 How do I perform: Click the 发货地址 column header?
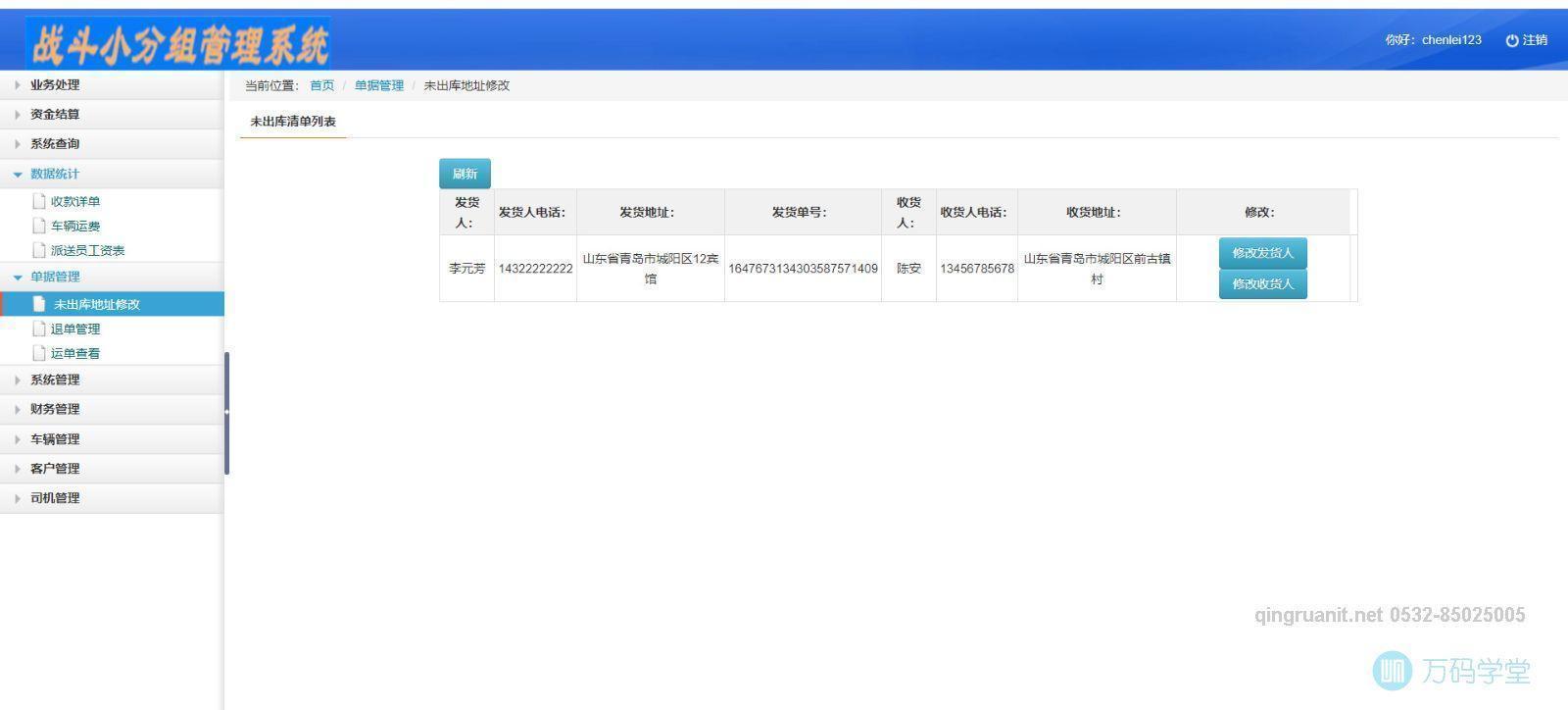[x=650, y=212]
